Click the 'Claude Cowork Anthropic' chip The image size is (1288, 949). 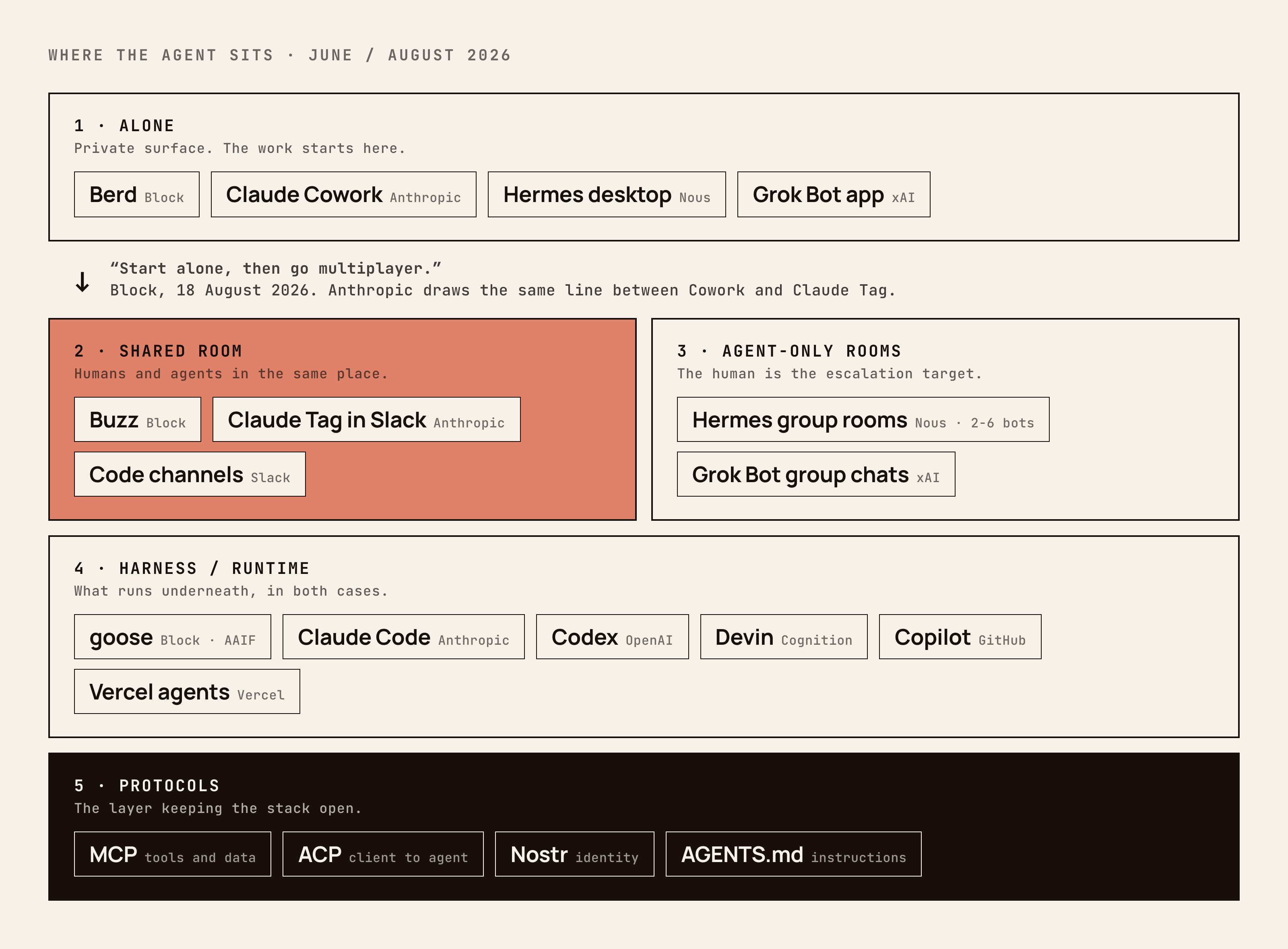click(344, 194)
